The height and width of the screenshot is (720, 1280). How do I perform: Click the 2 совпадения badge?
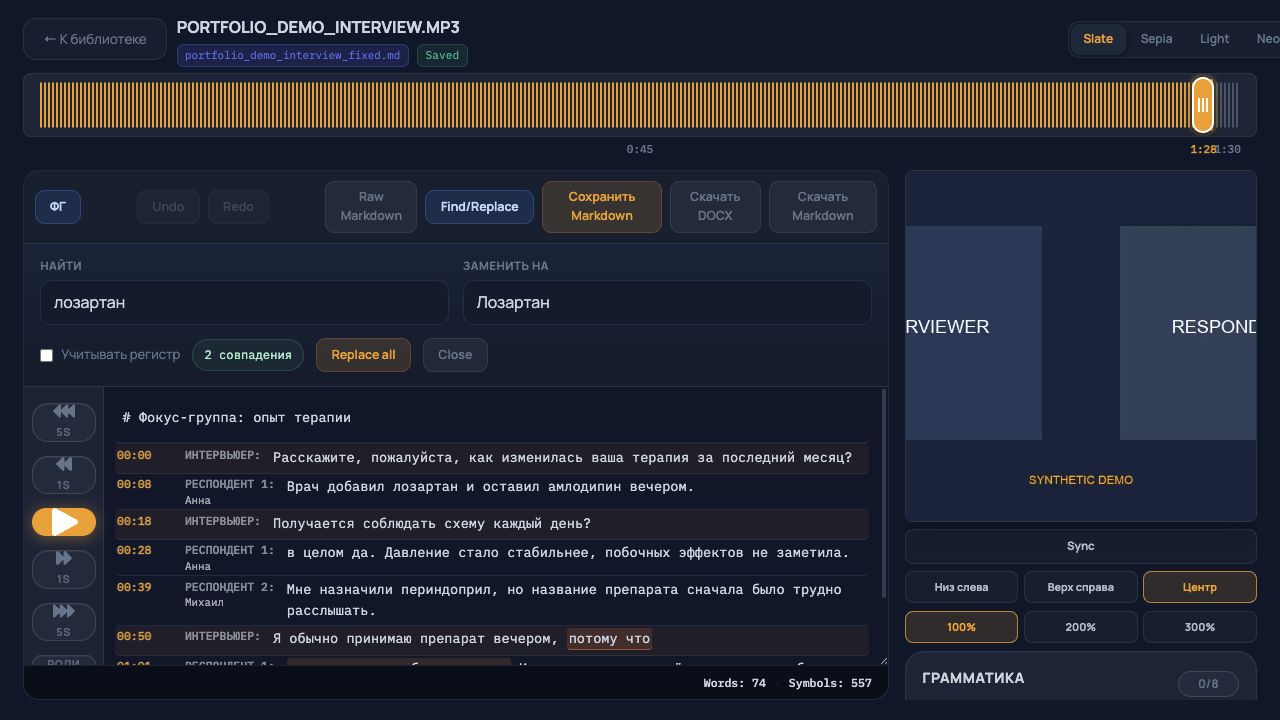(x=248, y=355)
